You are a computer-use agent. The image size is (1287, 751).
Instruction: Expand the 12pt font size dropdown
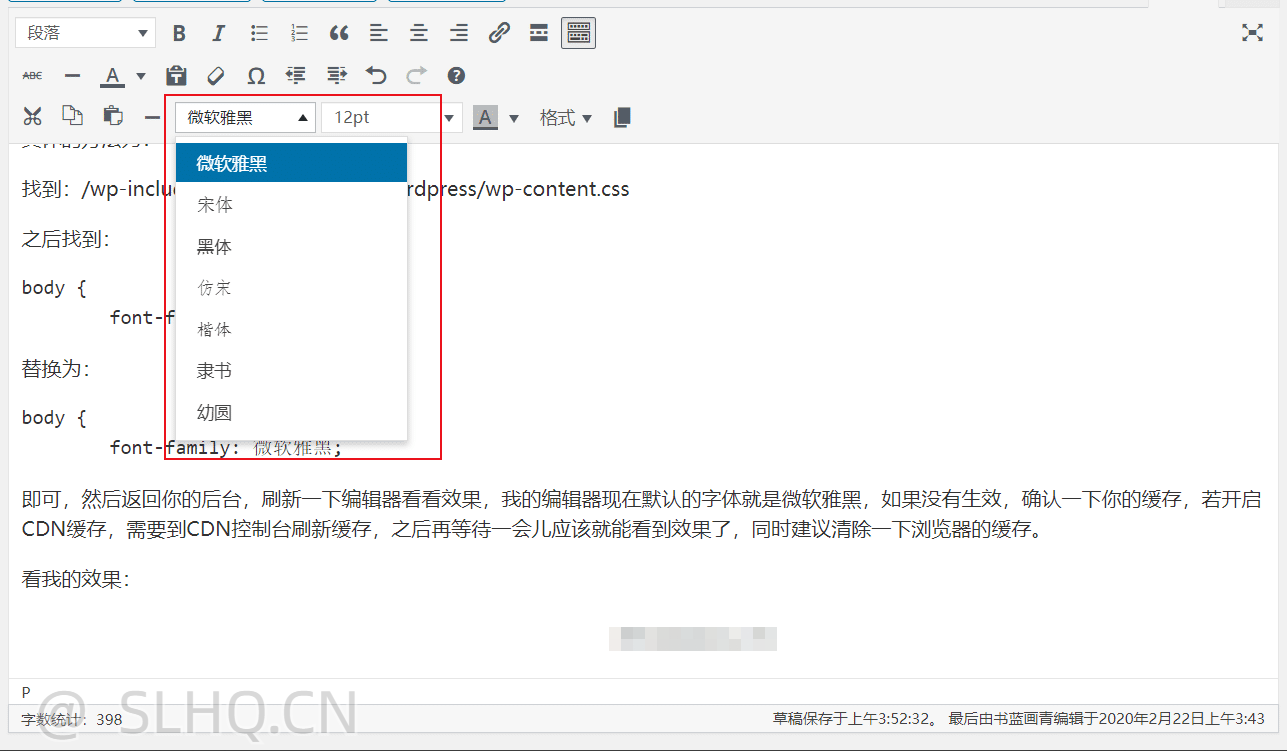(x=392, y=117)
